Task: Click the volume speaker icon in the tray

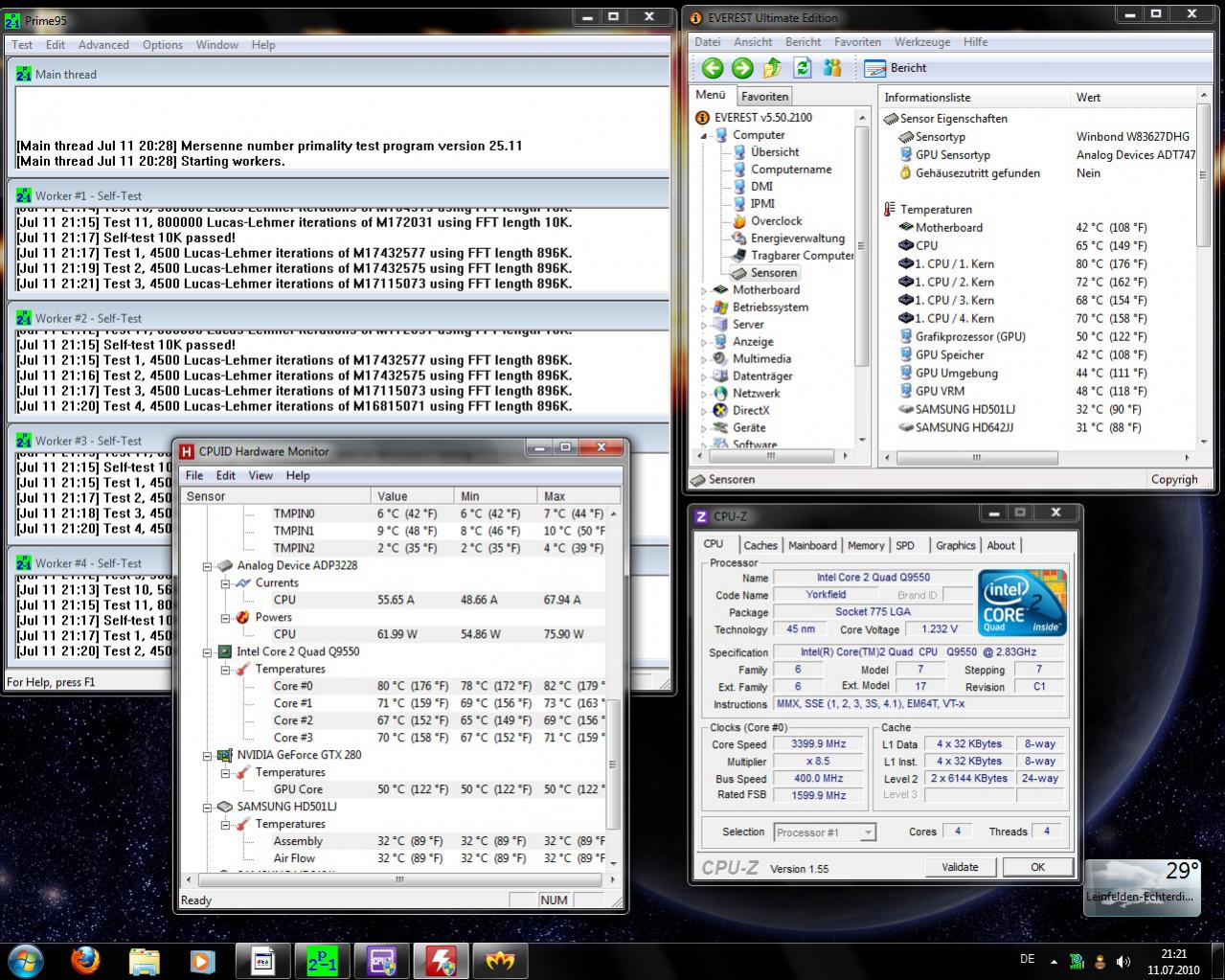Action: 1123,961
